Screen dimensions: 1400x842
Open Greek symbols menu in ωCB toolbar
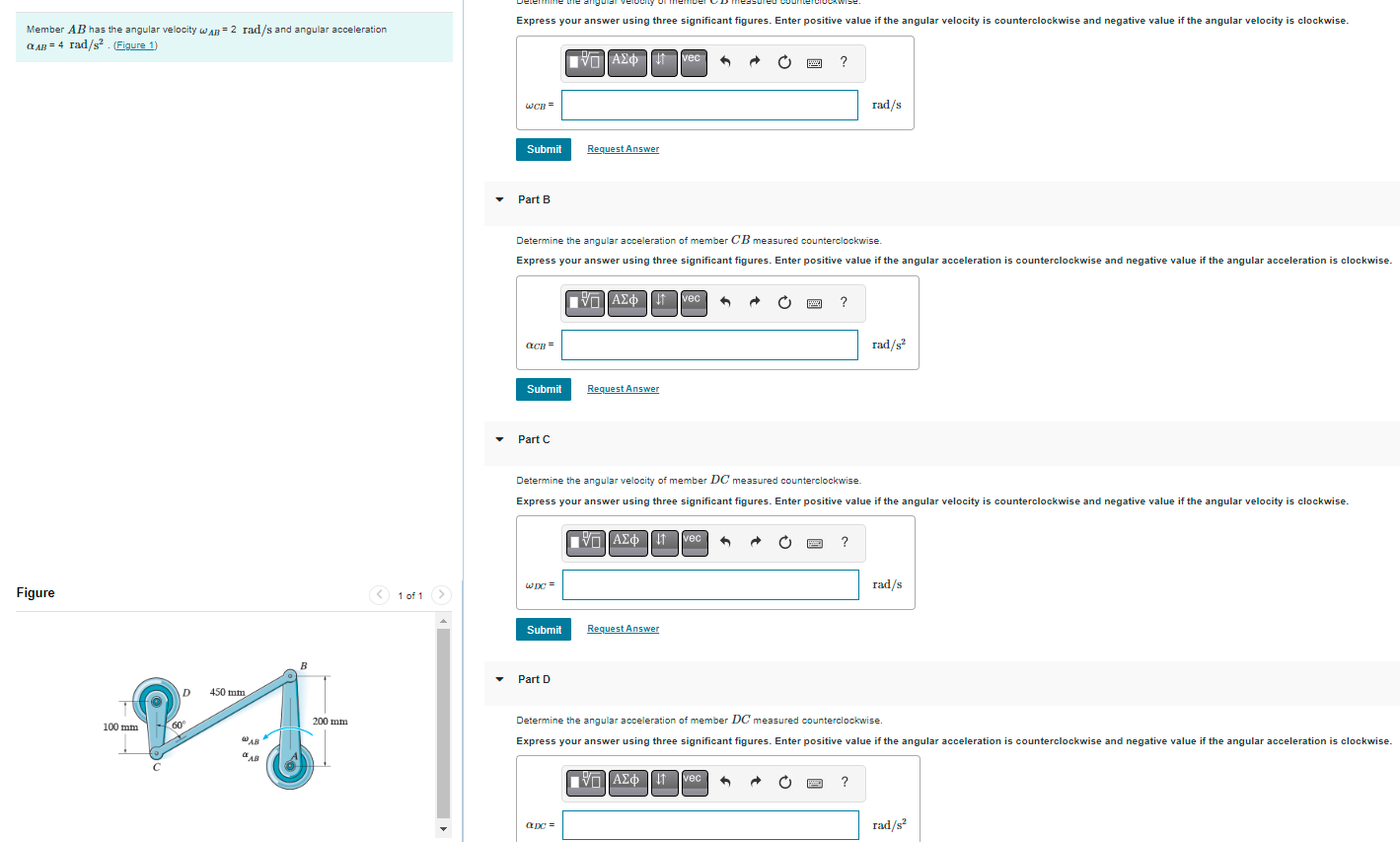coord(626,62)
